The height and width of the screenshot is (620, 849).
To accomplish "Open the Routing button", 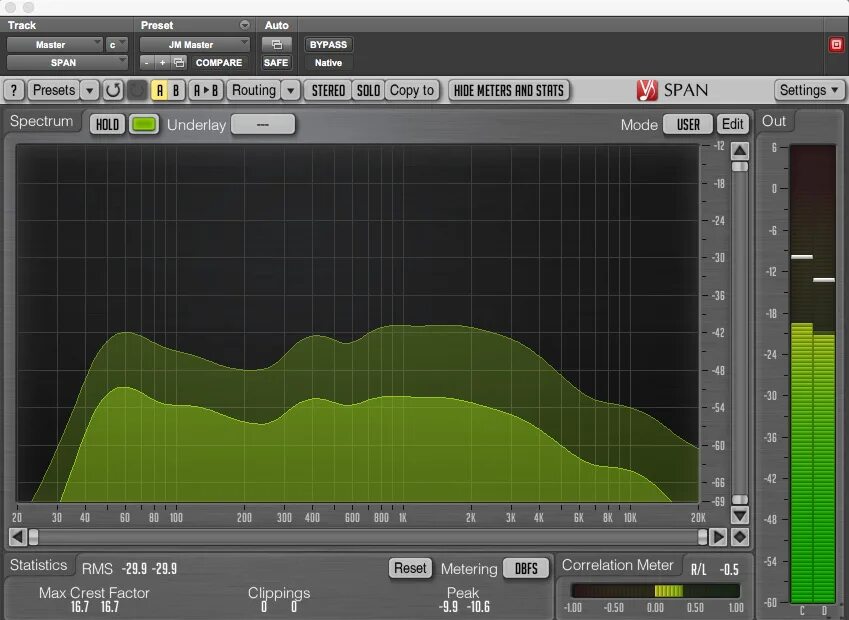I will pos(254,90).
